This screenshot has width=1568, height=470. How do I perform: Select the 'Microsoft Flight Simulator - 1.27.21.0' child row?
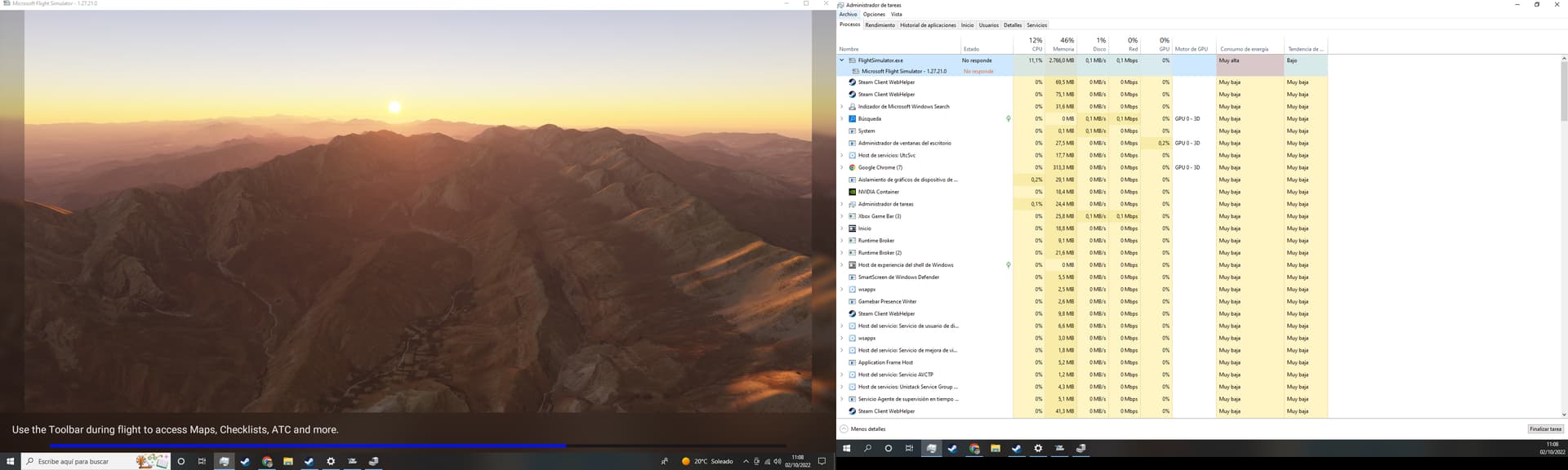click(1082, 72)
